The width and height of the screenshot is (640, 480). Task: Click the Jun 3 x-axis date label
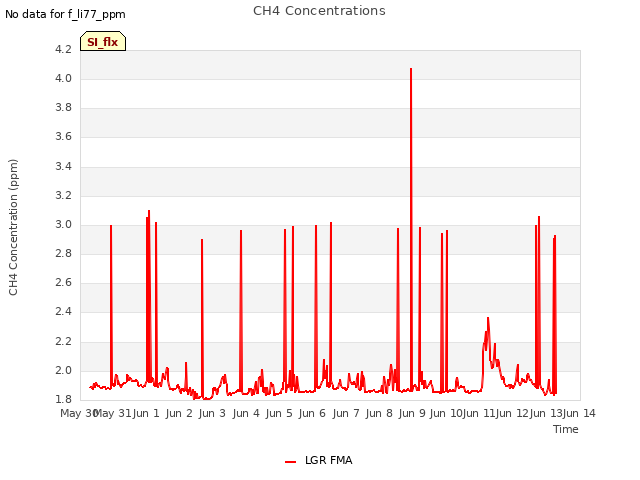pyautogui.click(x=212, y=413)
